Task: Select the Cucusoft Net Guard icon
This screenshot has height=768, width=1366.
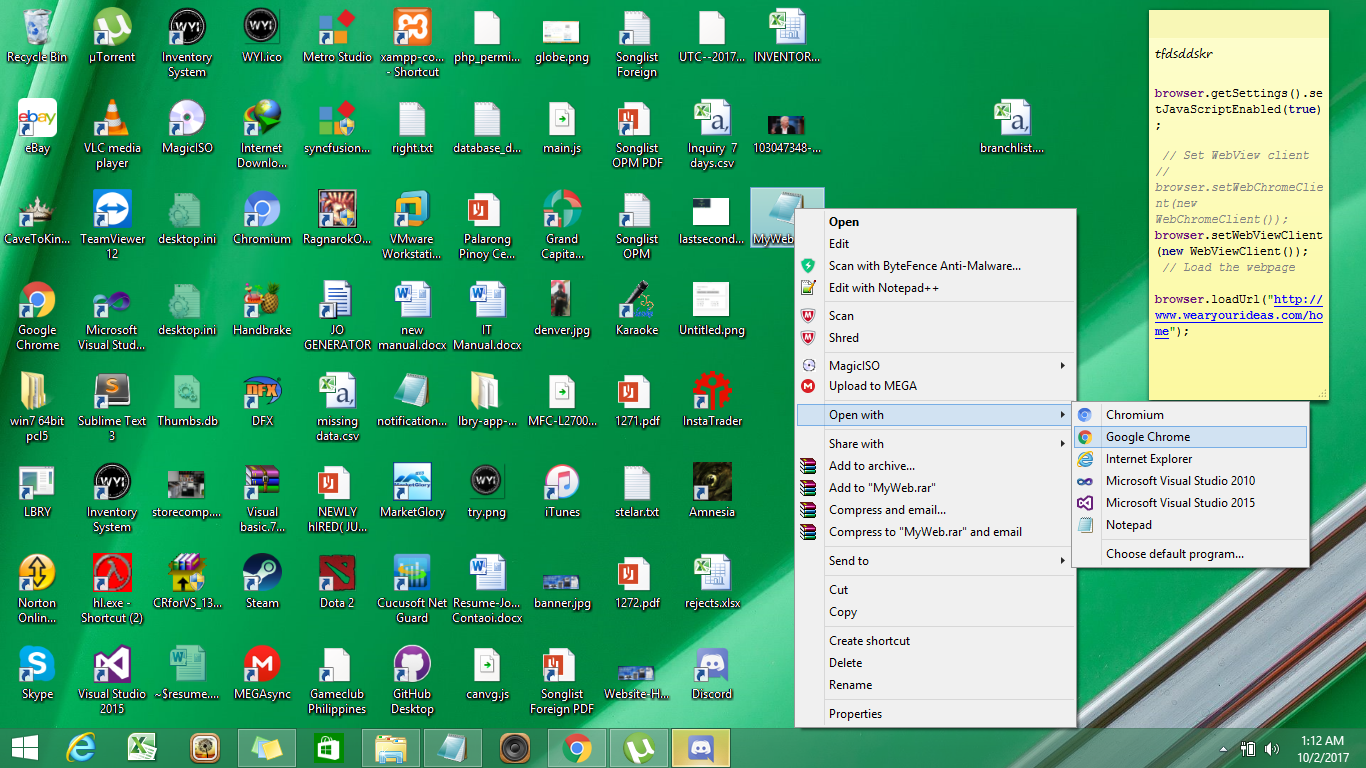Action: [x=412, y=589]
